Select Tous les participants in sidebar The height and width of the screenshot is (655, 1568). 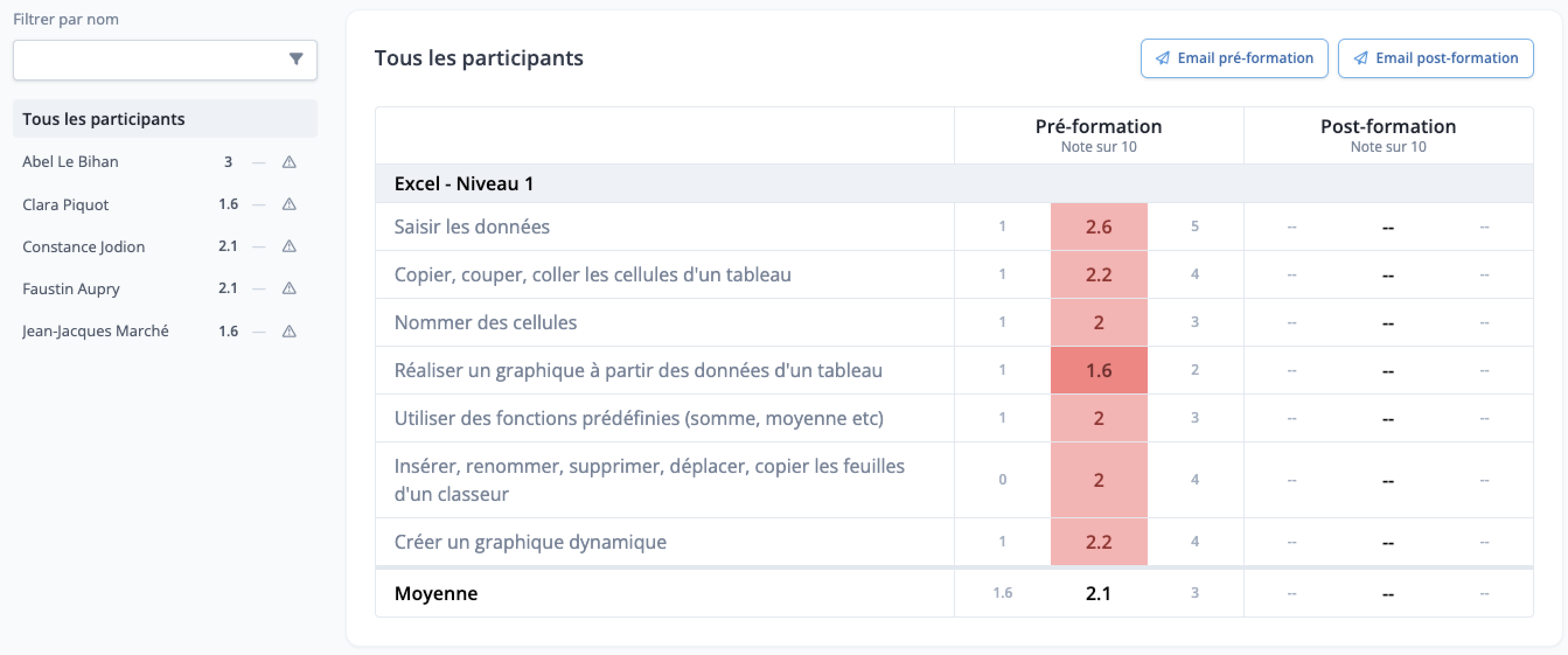click(165, 119)
